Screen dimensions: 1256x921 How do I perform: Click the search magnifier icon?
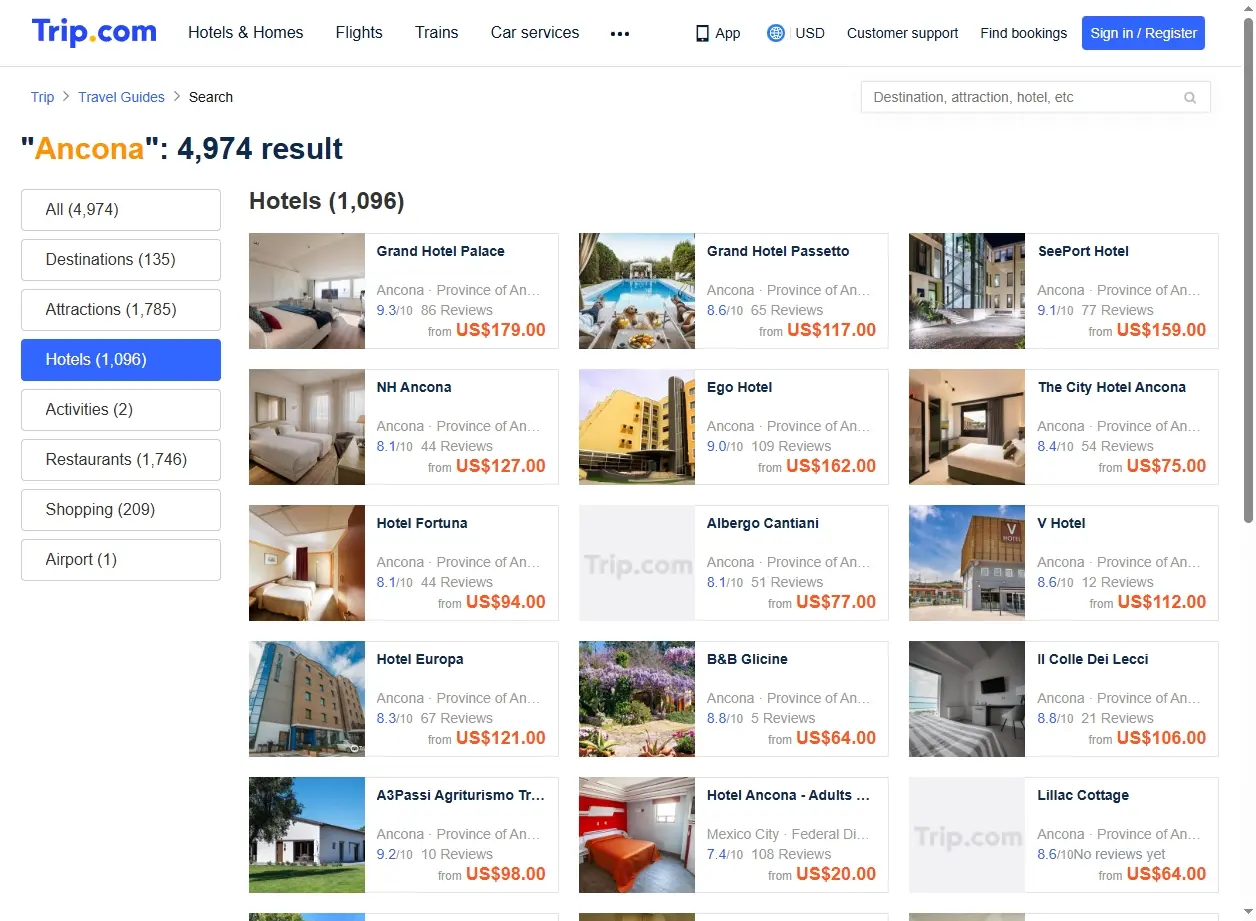click(x=1190, y=97)
